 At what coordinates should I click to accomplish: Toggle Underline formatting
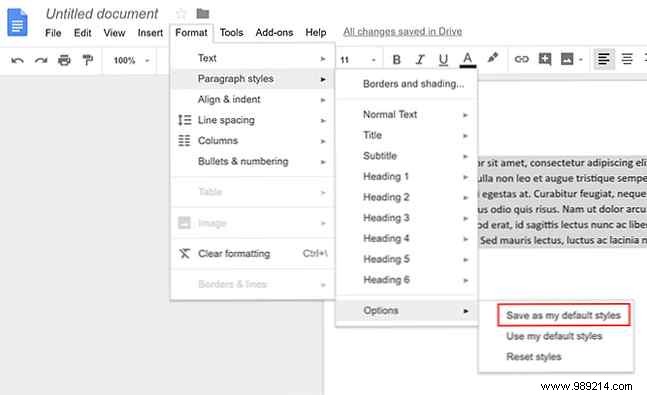coord(443,60)
